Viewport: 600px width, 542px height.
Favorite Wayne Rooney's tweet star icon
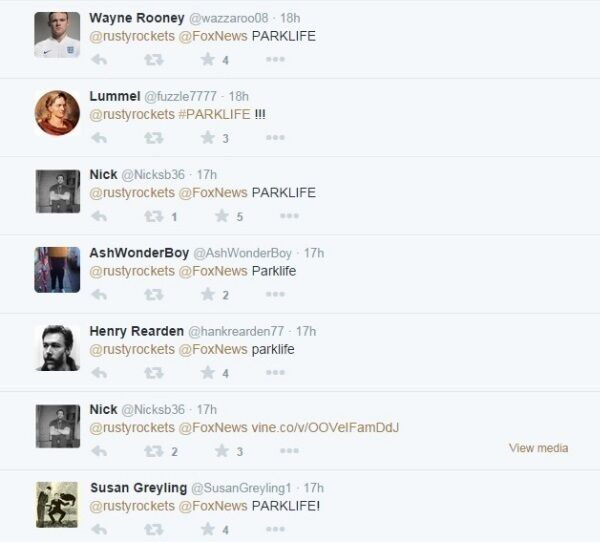pyautogui.click(x=208, y=59)
